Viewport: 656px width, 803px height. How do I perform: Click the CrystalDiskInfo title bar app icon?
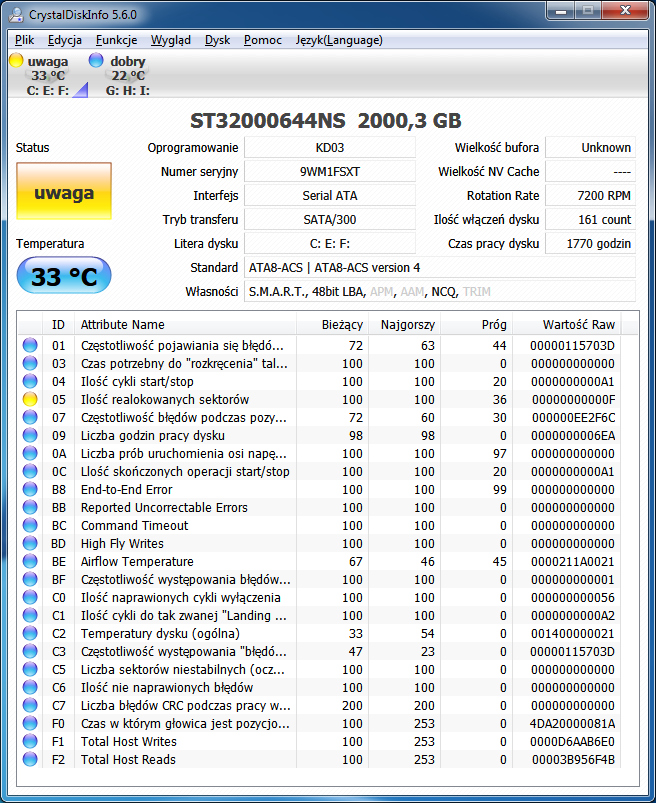coord(16,14)
